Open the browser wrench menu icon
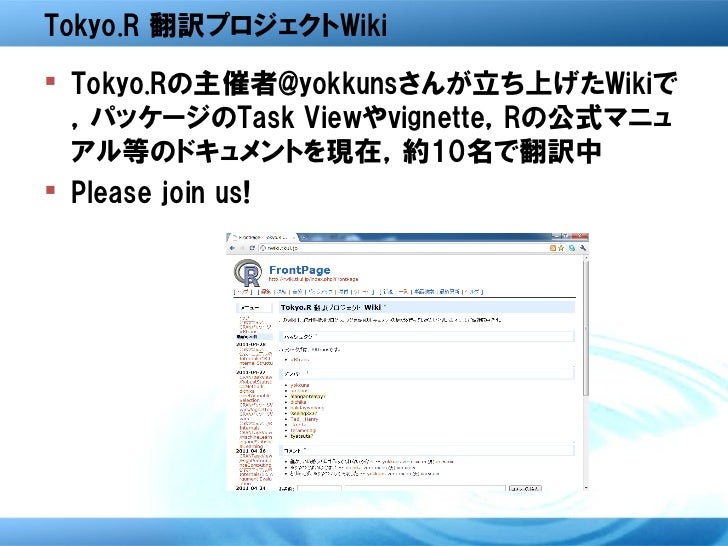This screenshot has height=546, width=728. pos(583,248)
